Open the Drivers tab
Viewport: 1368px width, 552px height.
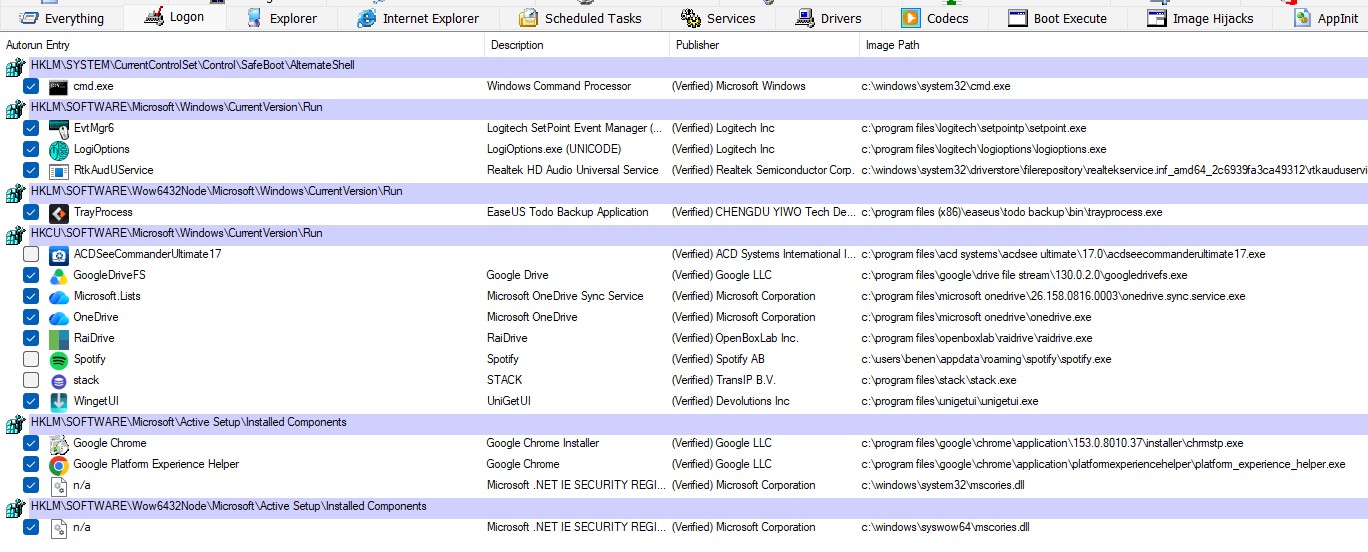[x=828, y=18]
